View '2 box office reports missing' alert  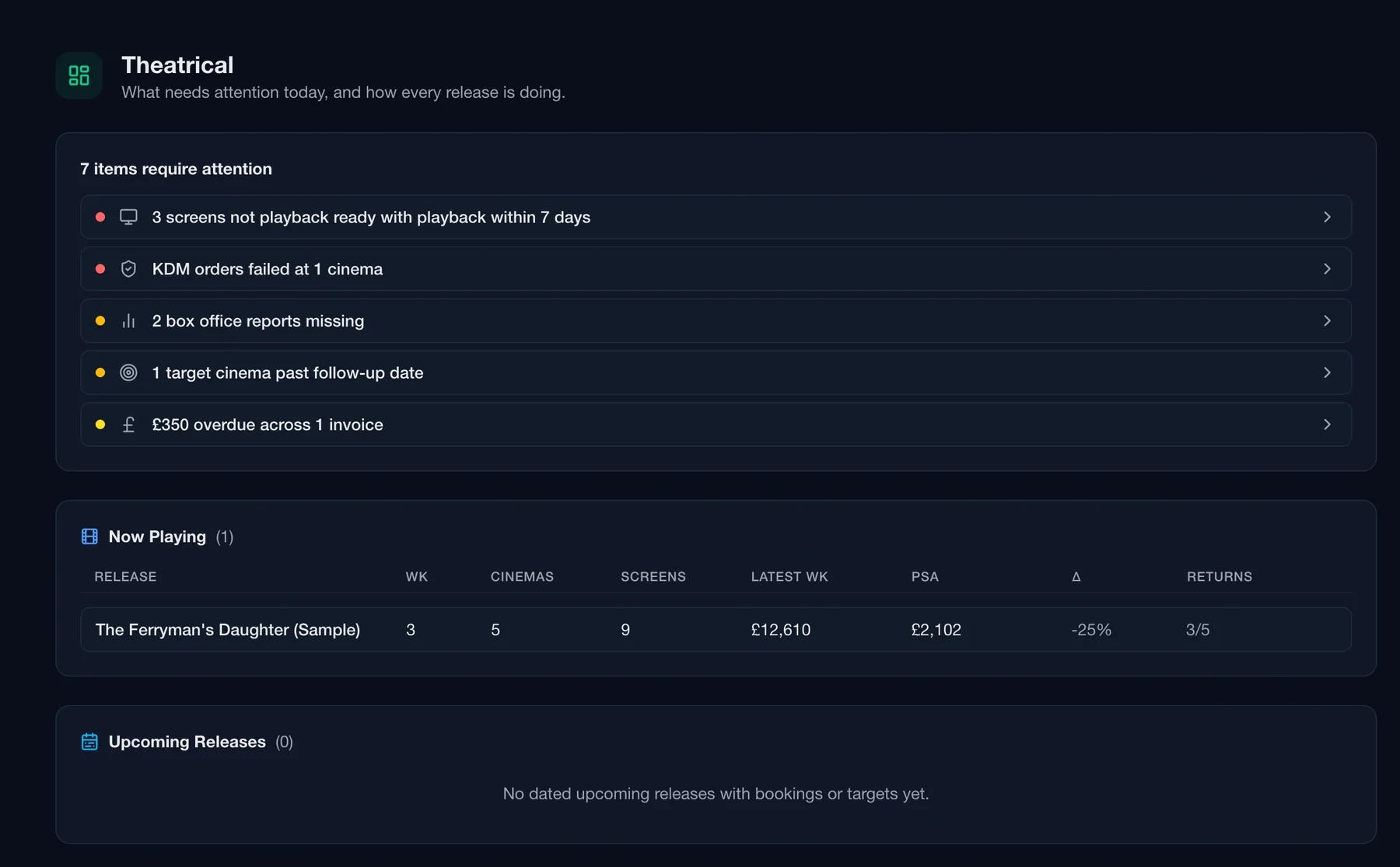[716, 320]
